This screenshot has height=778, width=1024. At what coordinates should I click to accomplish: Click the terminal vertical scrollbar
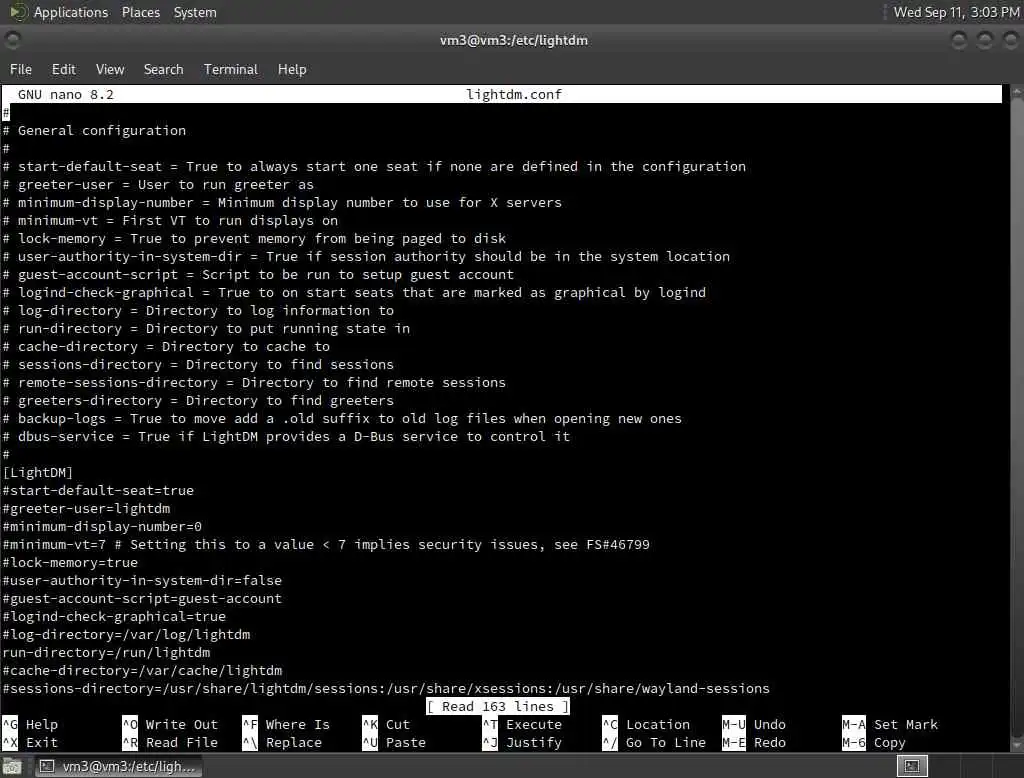(x=1017, y=418)
